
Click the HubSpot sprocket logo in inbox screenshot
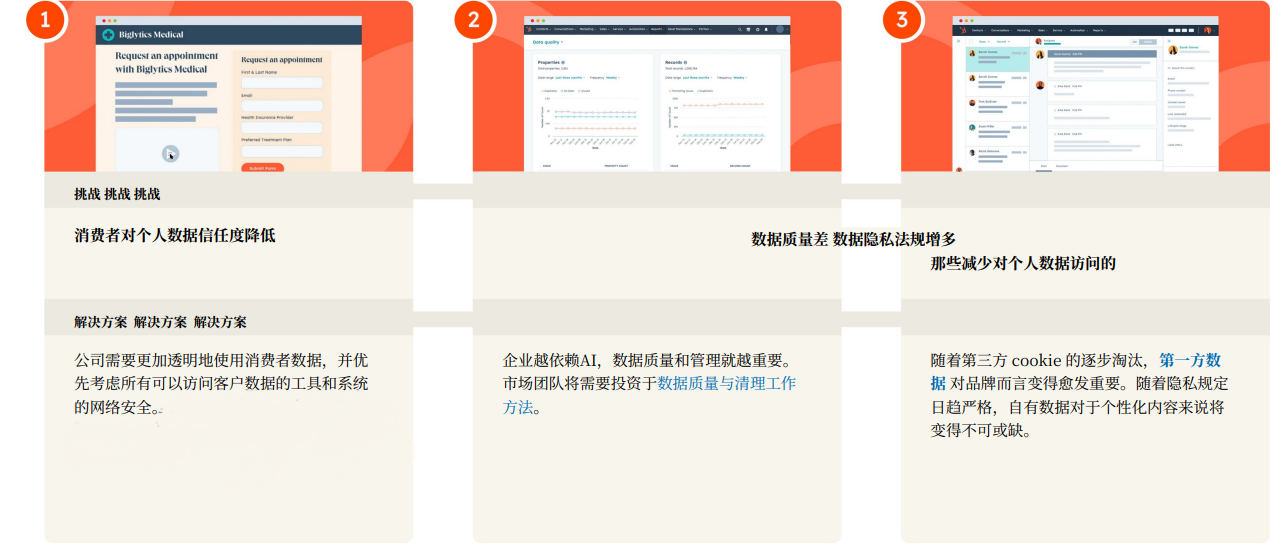click(x=962, y=30)
